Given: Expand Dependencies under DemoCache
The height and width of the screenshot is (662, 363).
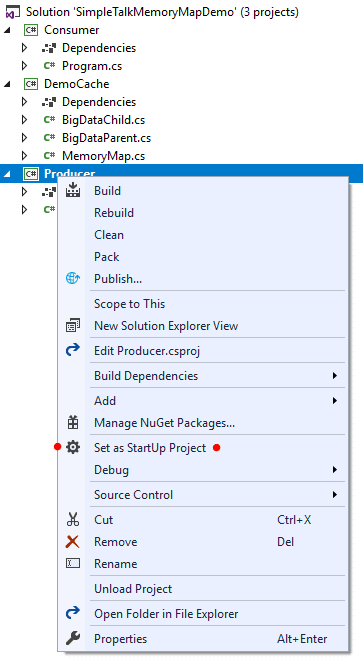Looking at the screenshot, I should click(24, 102).
